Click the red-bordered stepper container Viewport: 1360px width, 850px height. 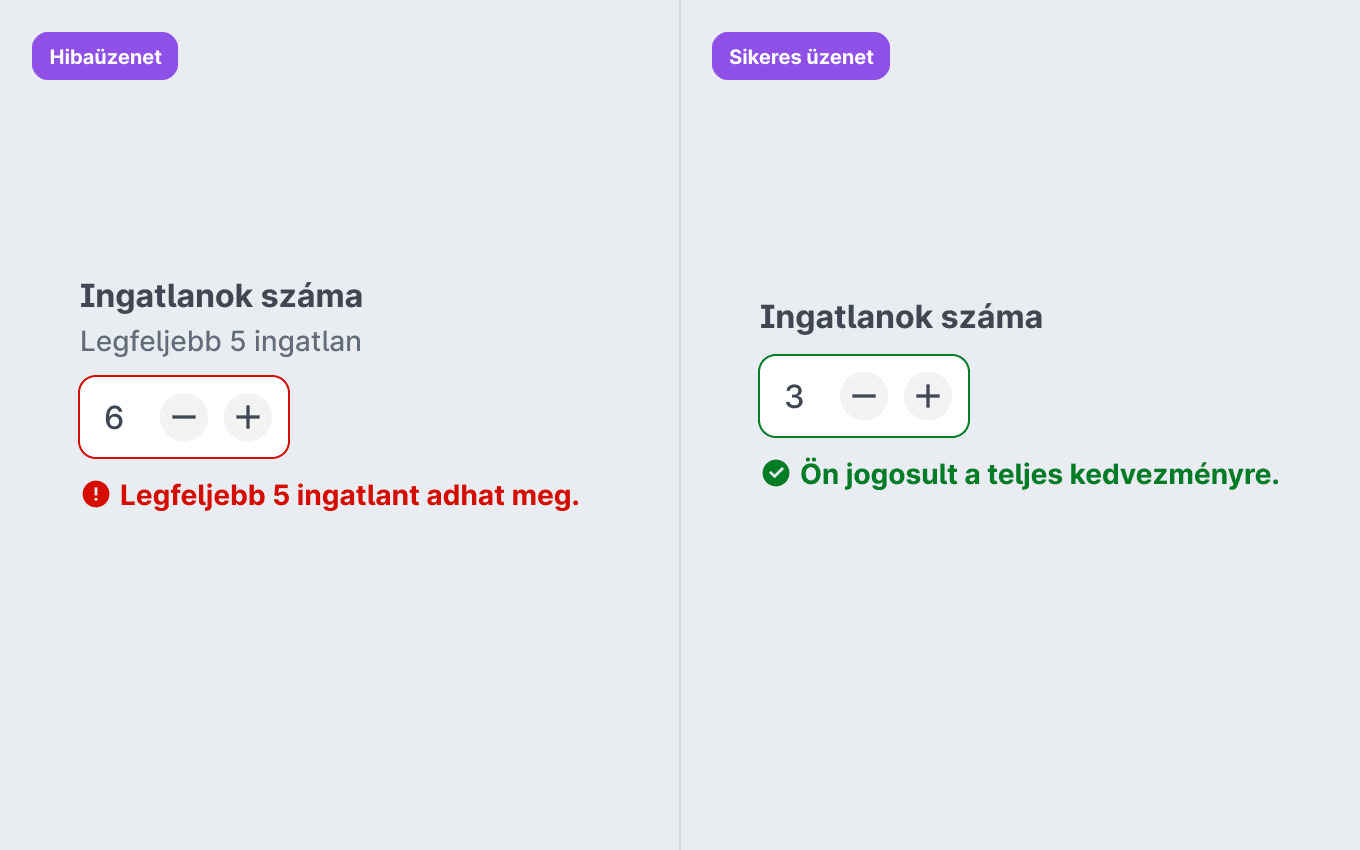coord(184,417)
